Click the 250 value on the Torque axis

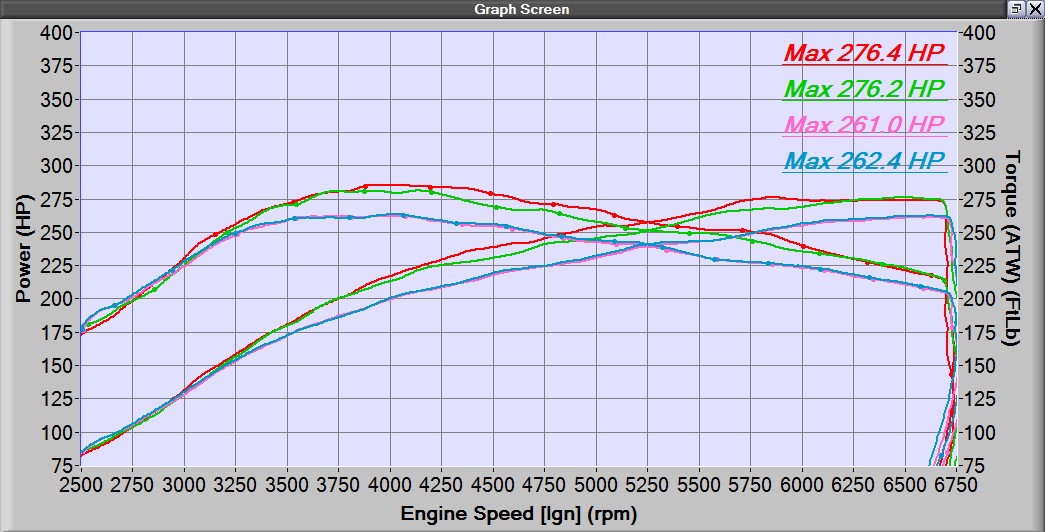coord(978,233)
